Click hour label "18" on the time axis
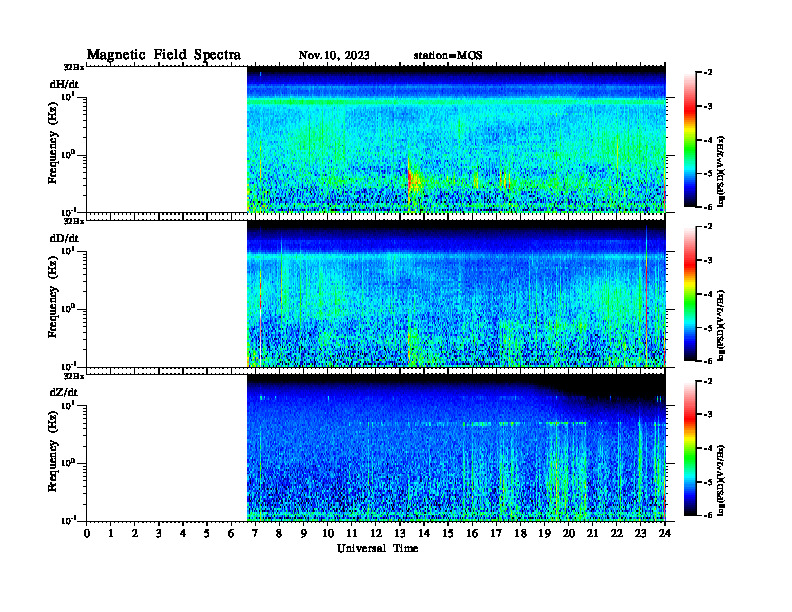Screen dimensions: 792x612 (520, 534)
